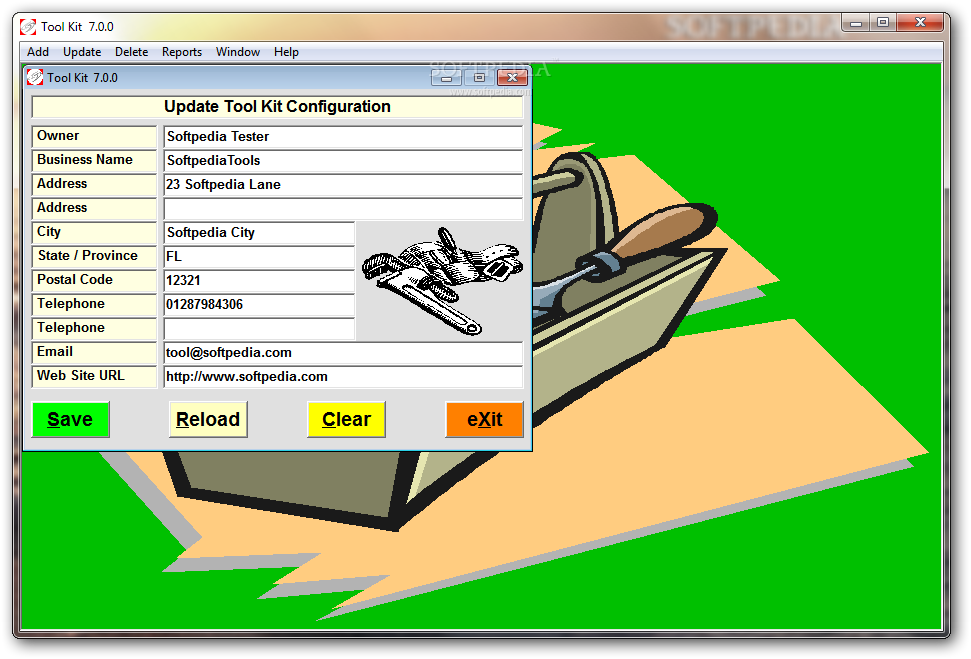Click the orange eXit button
The height and width of the screenshot is (659, 971).
pyautogui.click(x=484, y=419)
